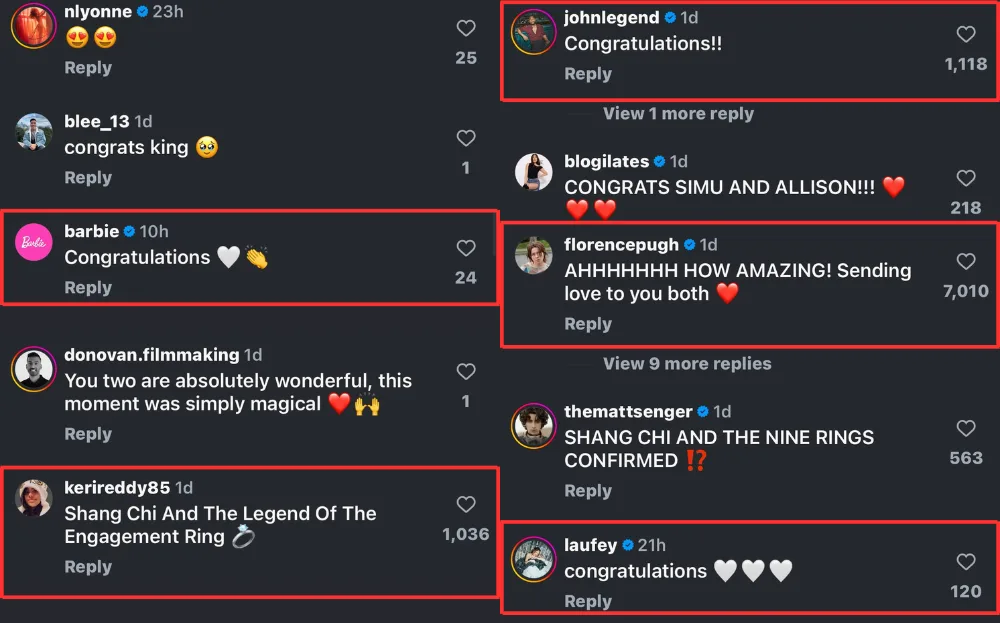Open barbie's pink profile picture
Screen dimensions: 1000x623
click(34, 243)
